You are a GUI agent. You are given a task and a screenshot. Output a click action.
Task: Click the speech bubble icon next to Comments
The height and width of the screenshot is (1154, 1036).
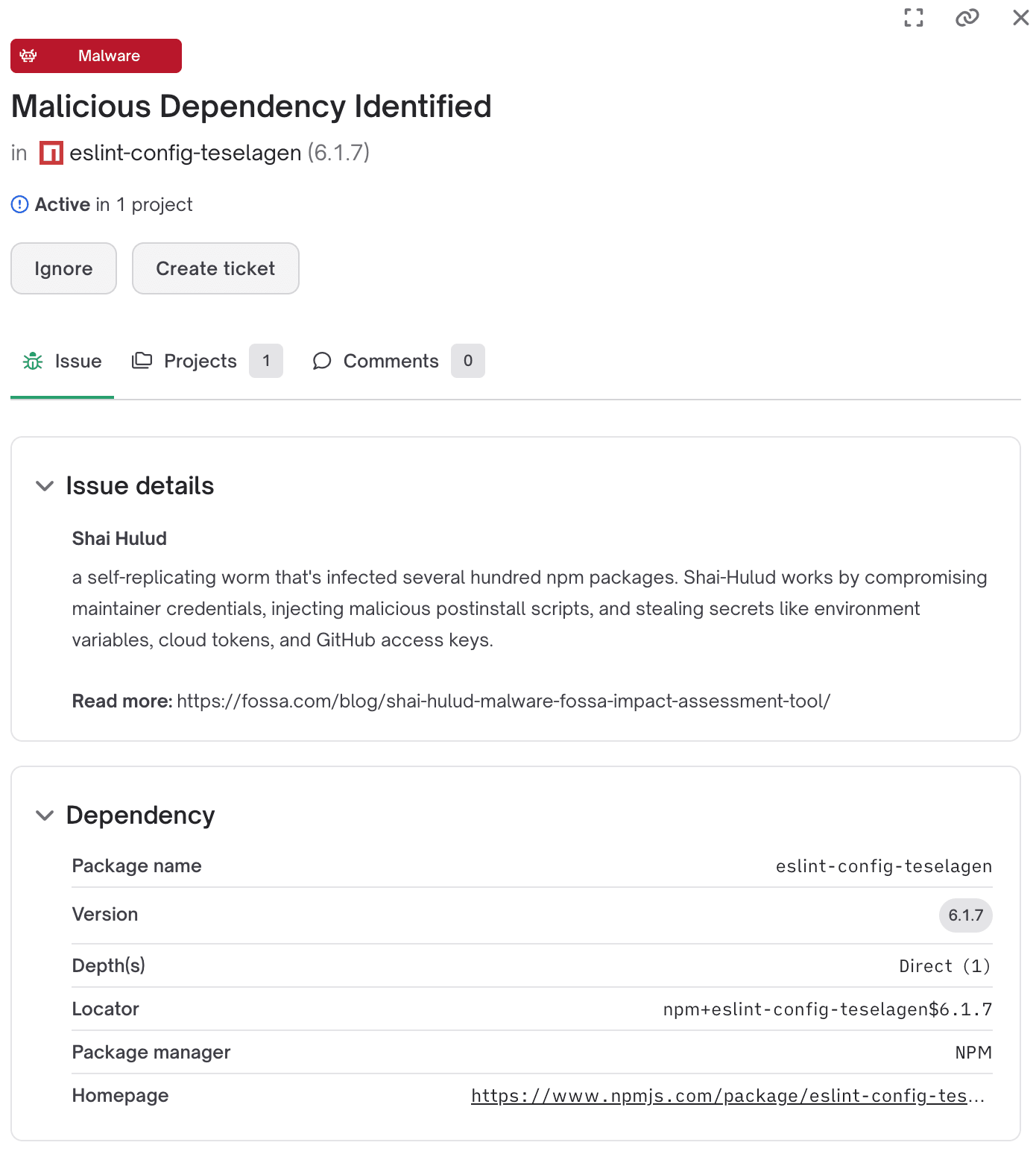pyautogui.click(x=322, y=361)
